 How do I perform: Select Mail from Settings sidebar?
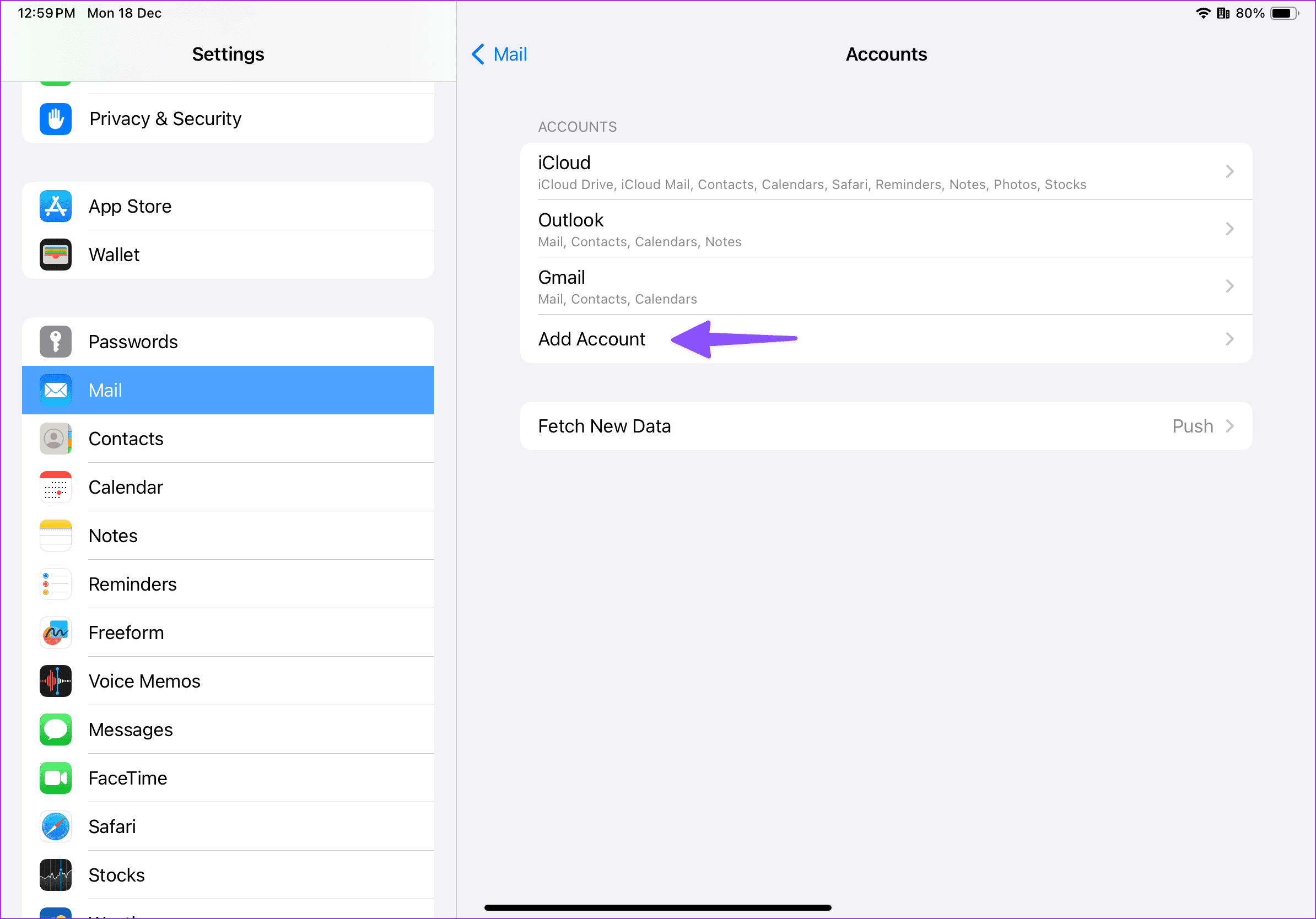coord(228,390)
